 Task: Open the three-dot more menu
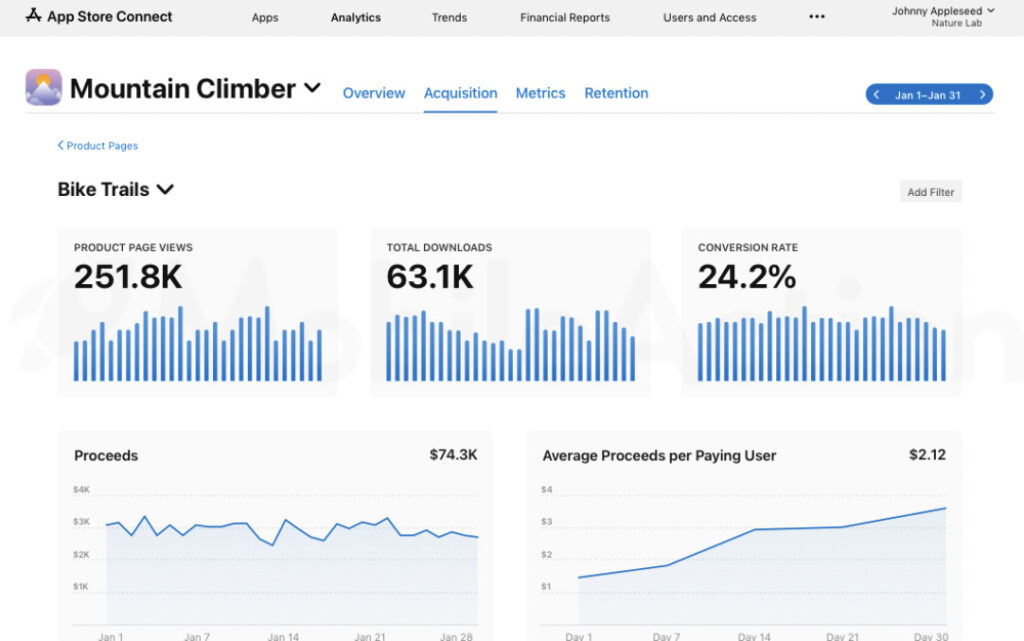coord(817,17)
